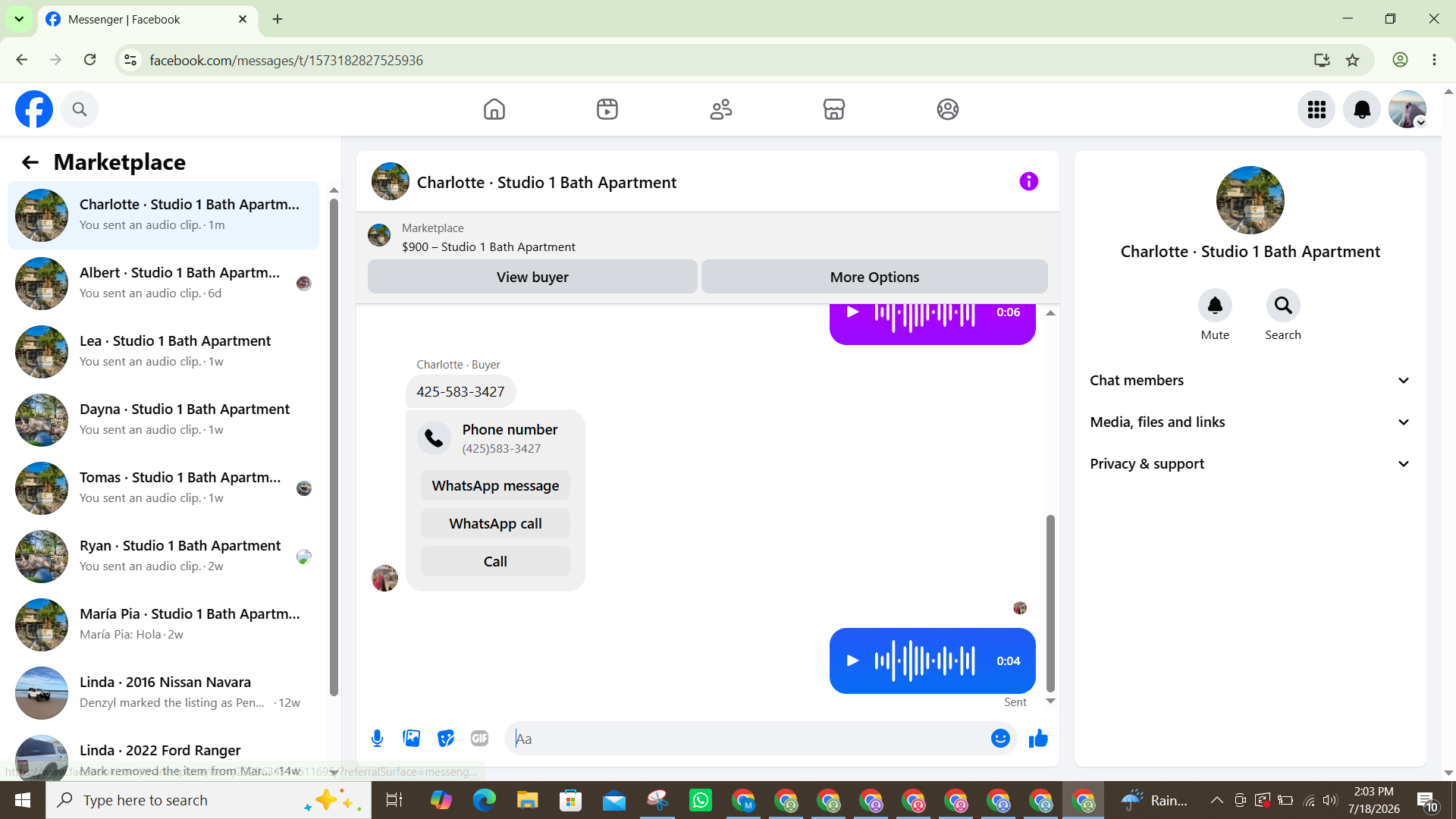Show hidden system tray icons
The image size is (1456, 819).
1216,800
